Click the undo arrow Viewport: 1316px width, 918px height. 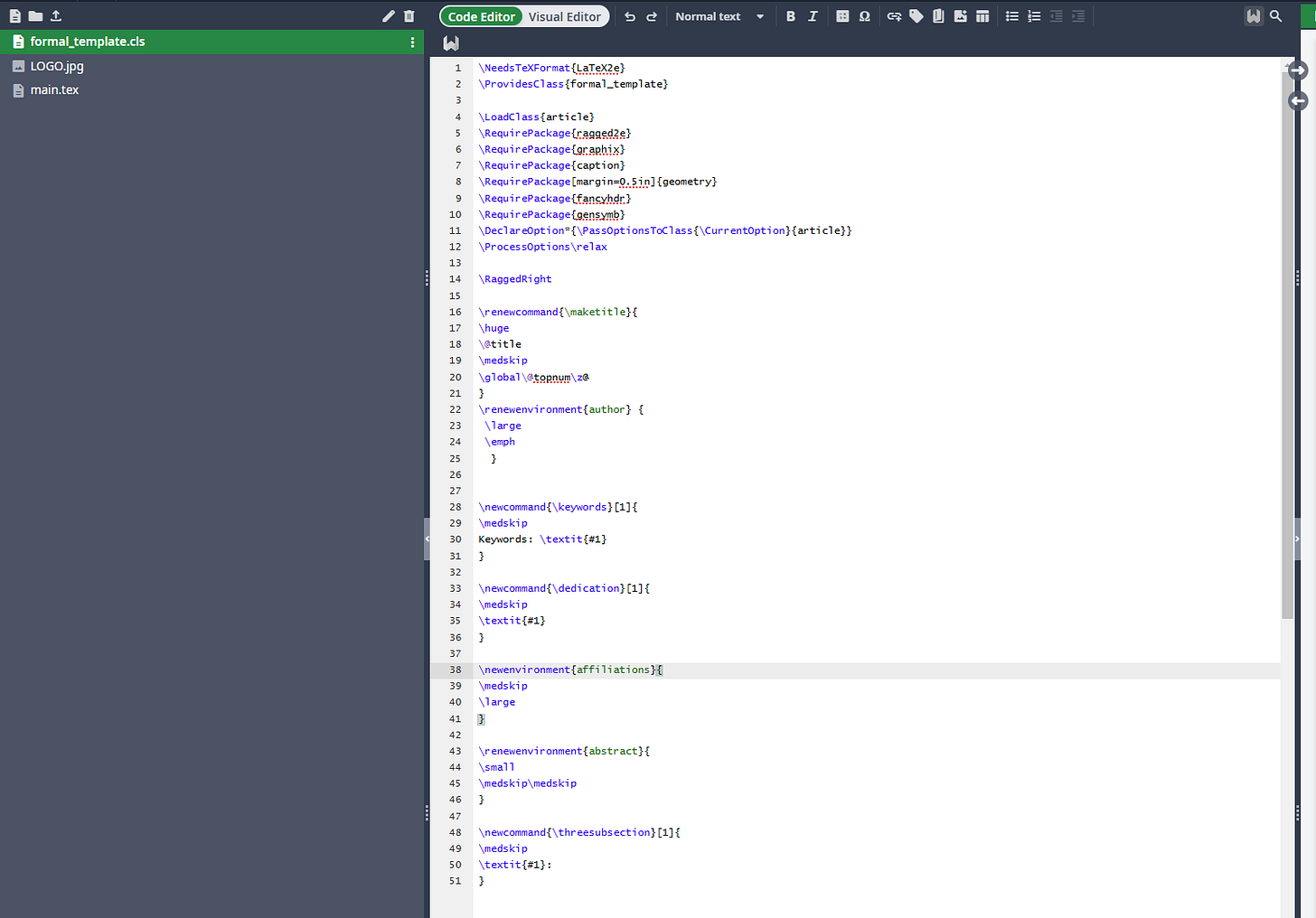click(630, 16)
